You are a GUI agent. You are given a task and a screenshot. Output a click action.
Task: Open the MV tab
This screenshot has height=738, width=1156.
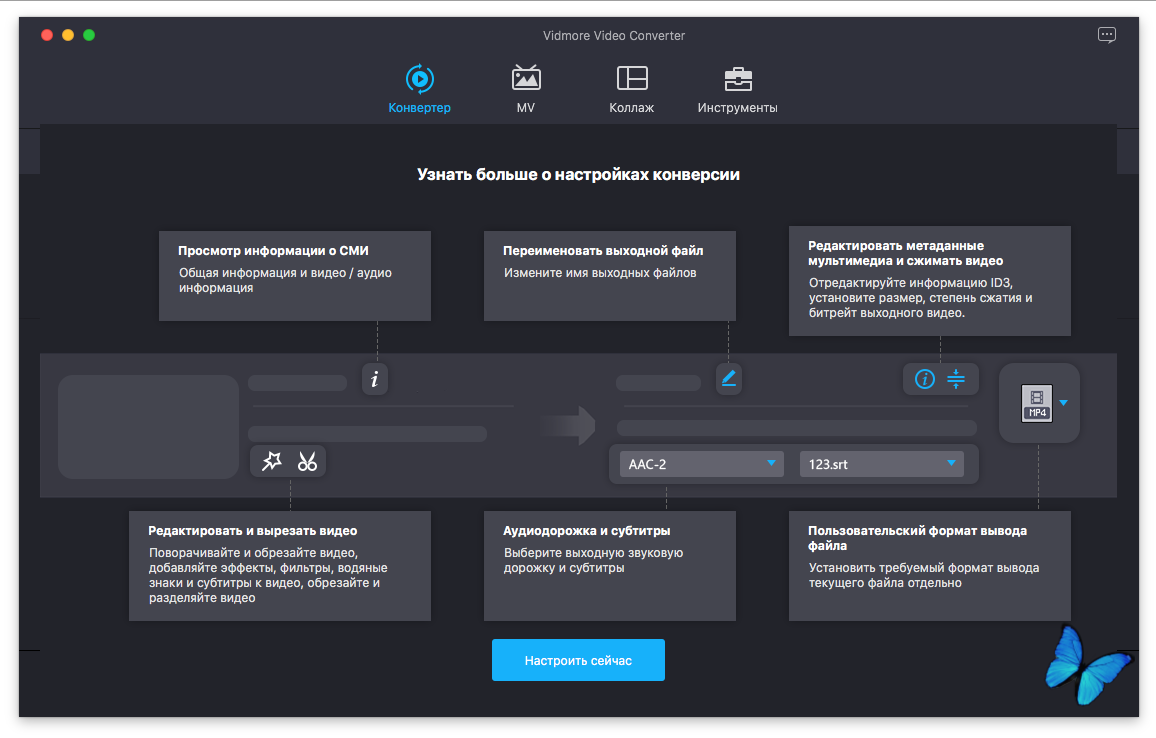pos(526,89)
